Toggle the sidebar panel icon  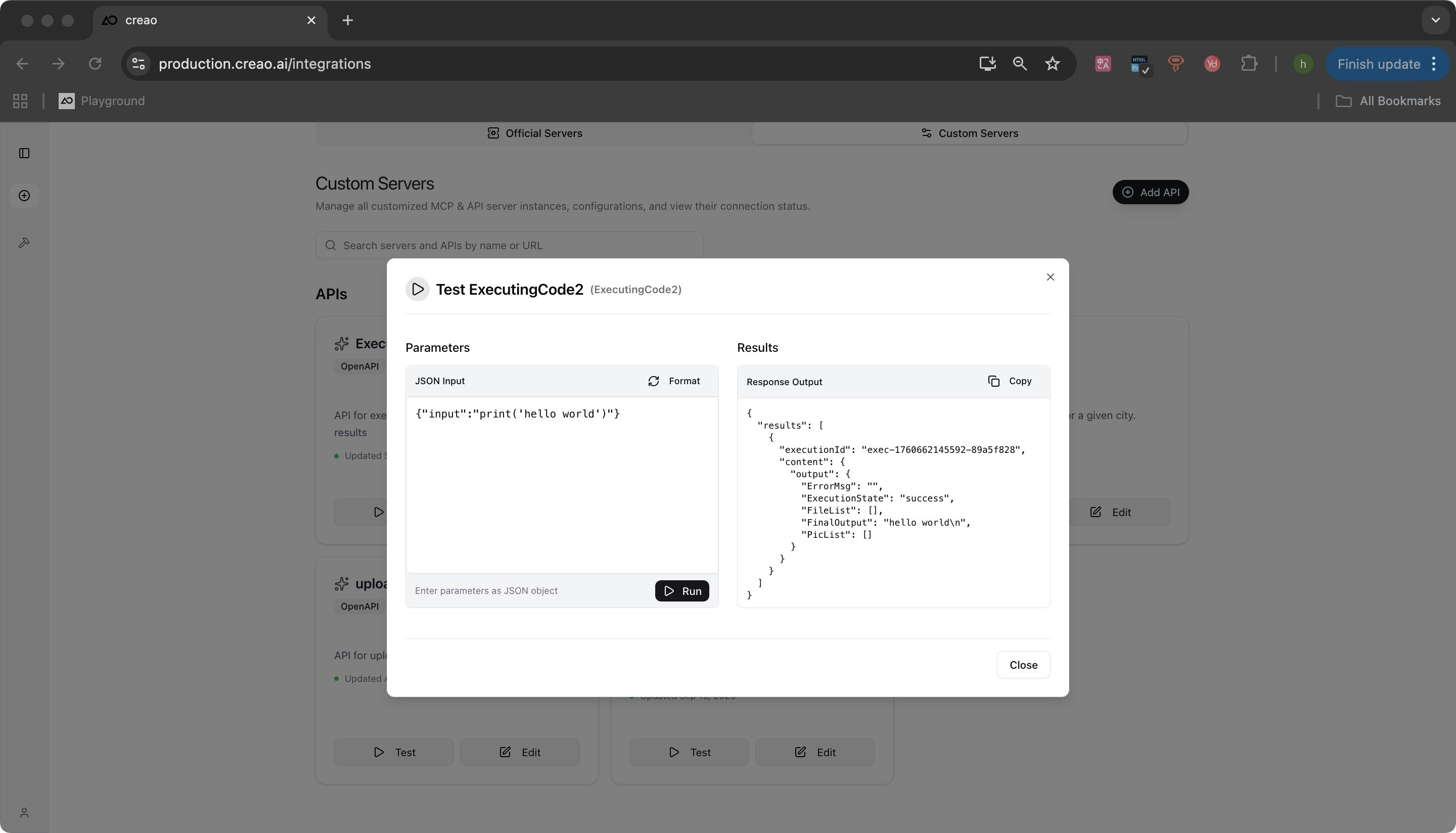click(x=24, y=153)
